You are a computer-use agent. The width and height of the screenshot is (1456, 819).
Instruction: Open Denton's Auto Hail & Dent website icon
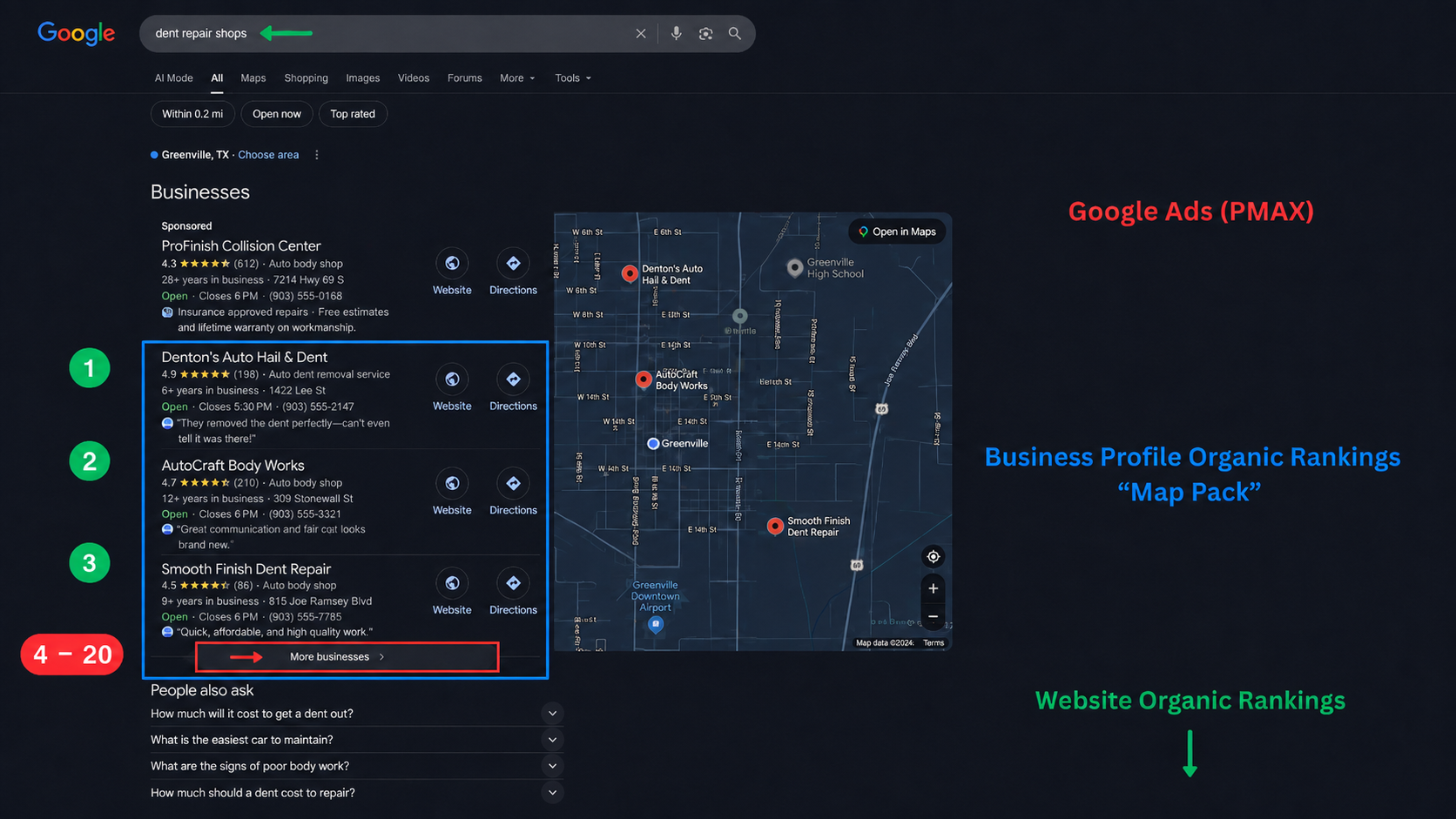[452, 379]
